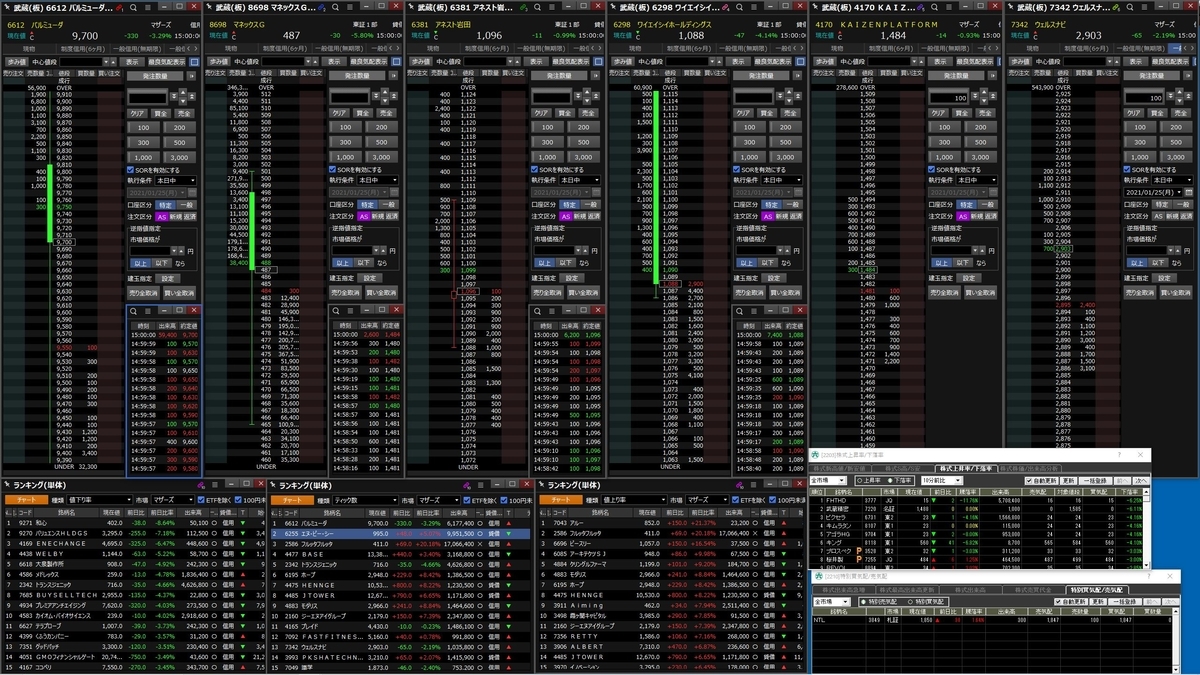Click 売り全取消 in 6612 バルミューダ board

[143, 293]
